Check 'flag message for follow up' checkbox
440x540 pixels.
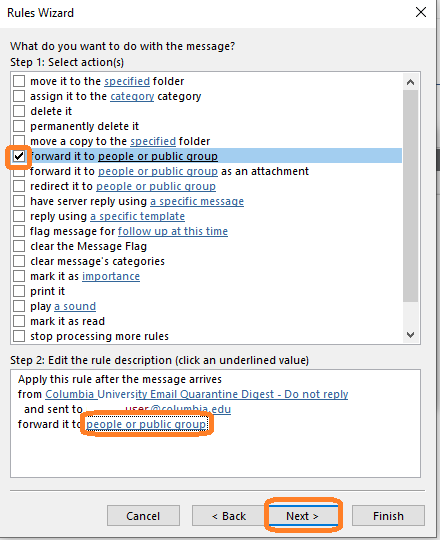(19, 231)
